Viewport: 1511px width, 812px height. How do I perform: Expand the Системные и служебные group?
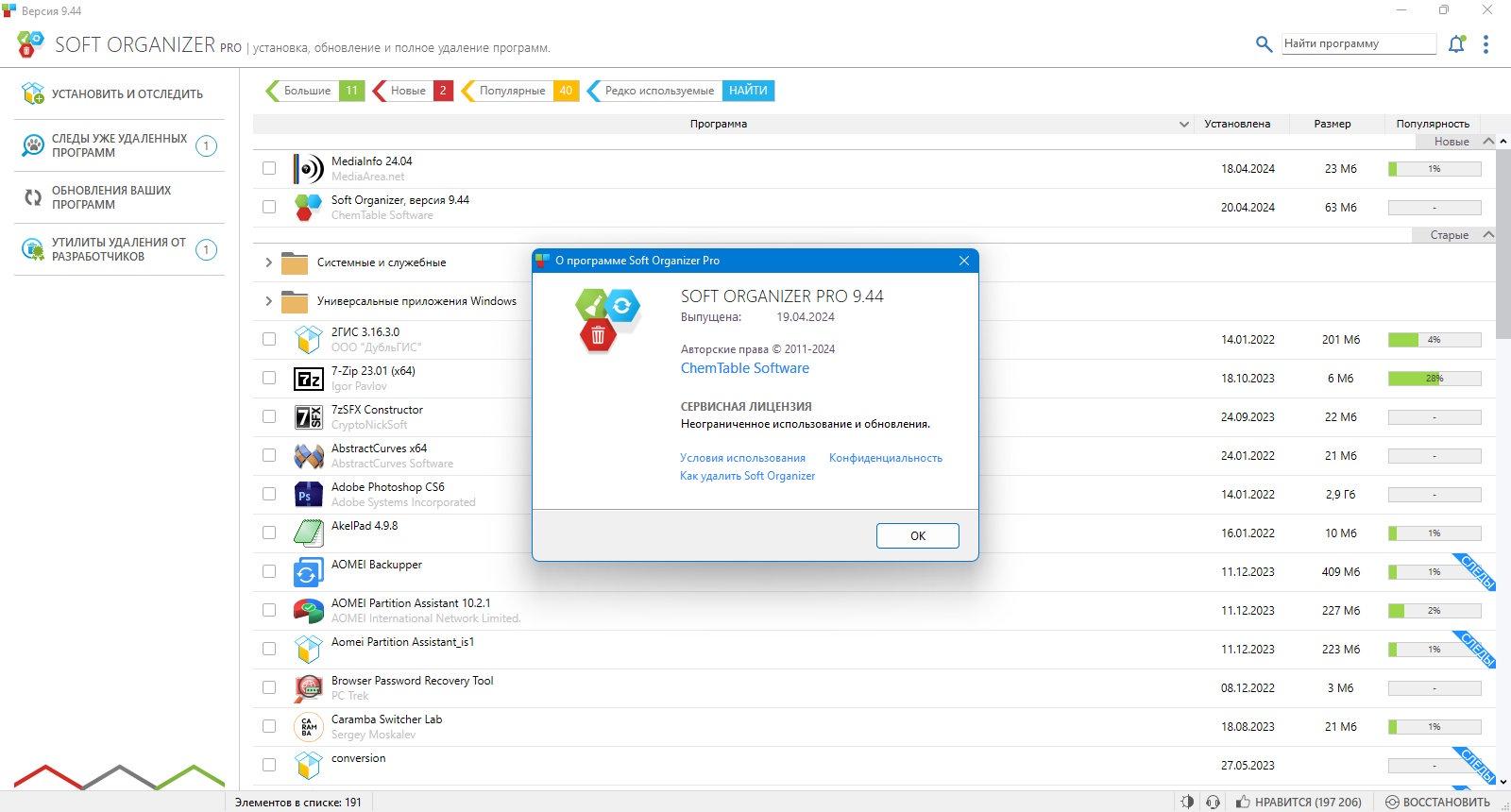coord(268,262)
